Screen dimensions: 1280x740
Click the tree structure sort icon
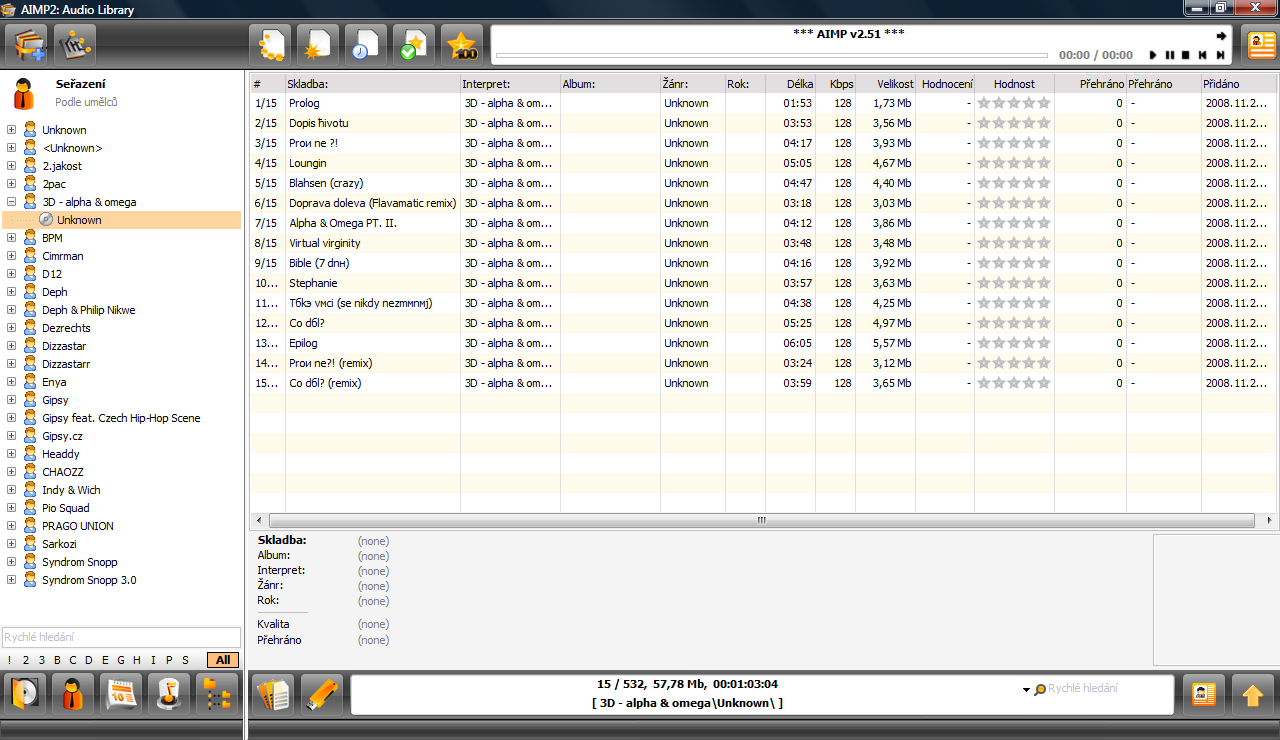[x=216, y=694]
